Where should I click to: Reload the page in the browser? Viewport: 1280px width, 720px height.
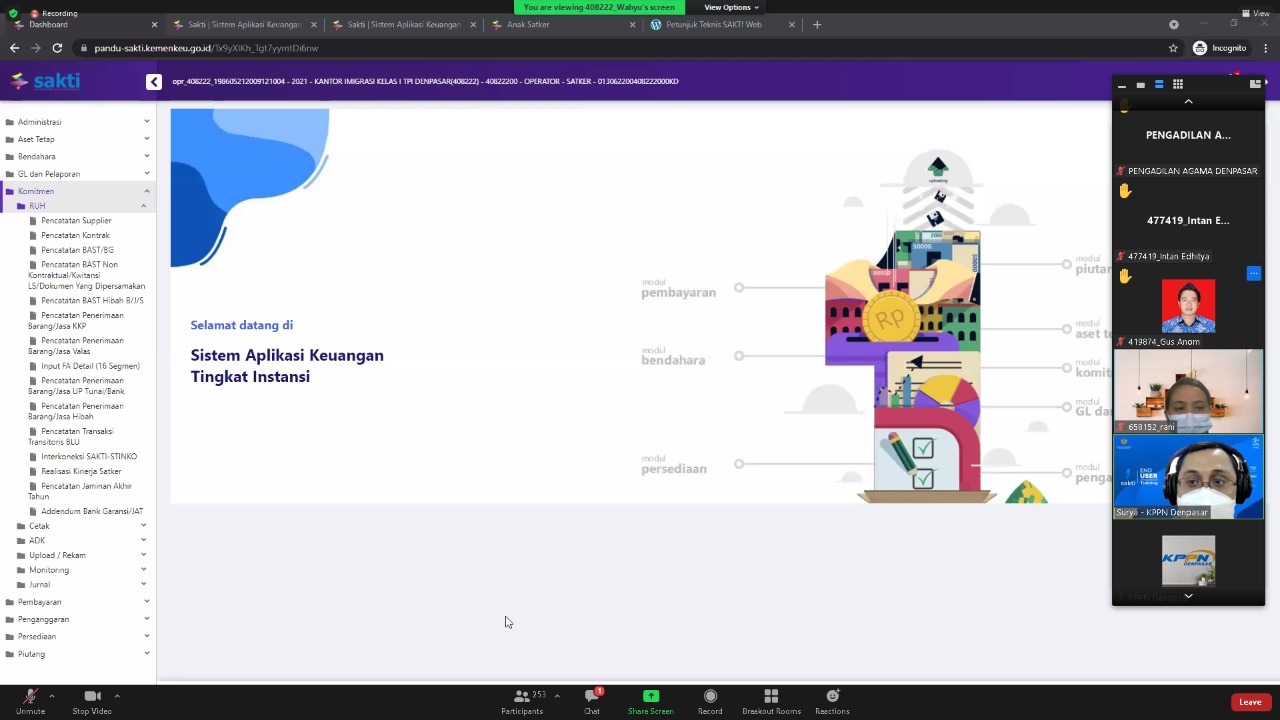57,48
